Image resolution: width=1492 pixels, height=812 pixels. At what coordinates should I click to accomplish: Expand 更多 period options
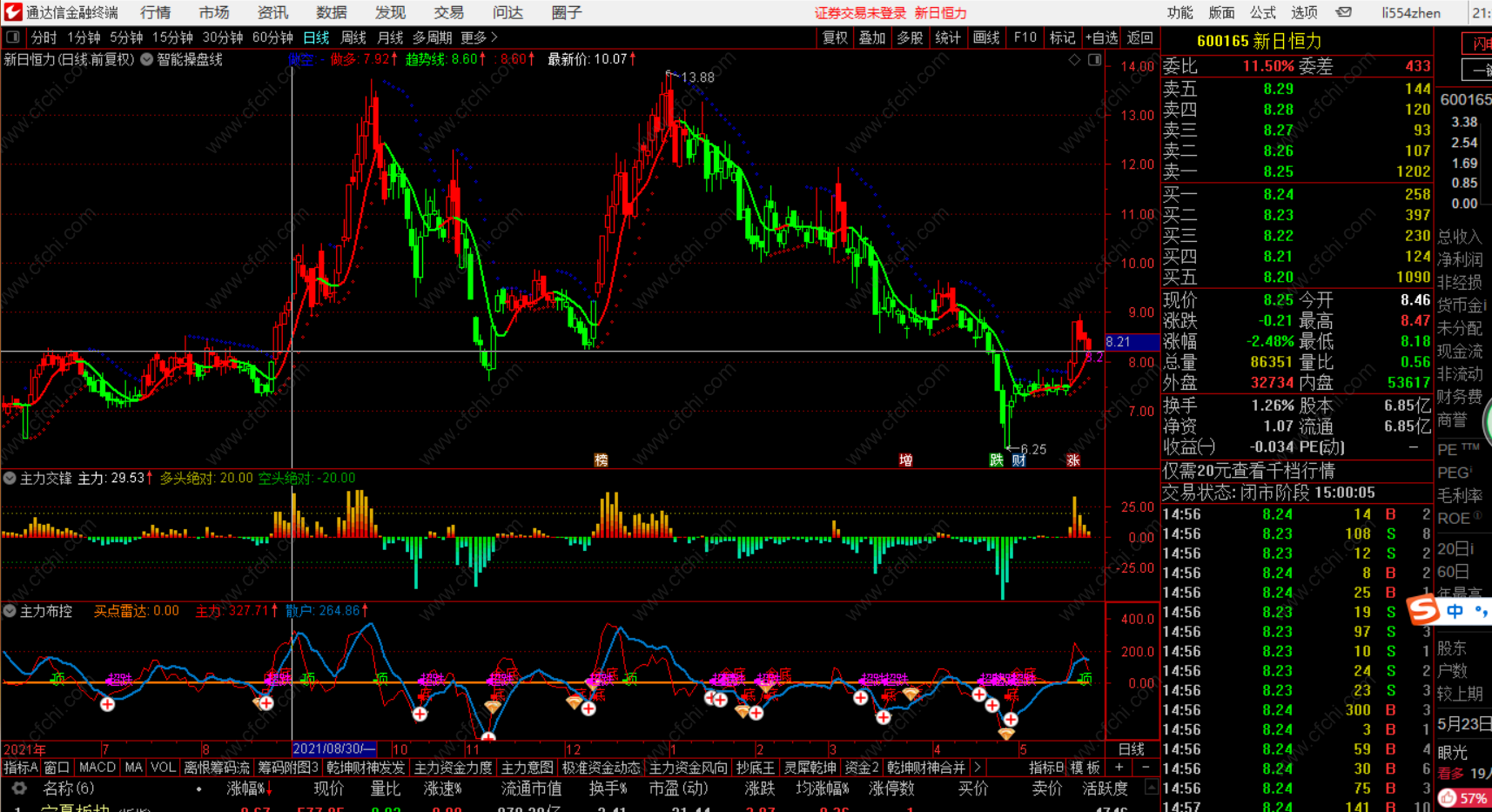(479, 37)
